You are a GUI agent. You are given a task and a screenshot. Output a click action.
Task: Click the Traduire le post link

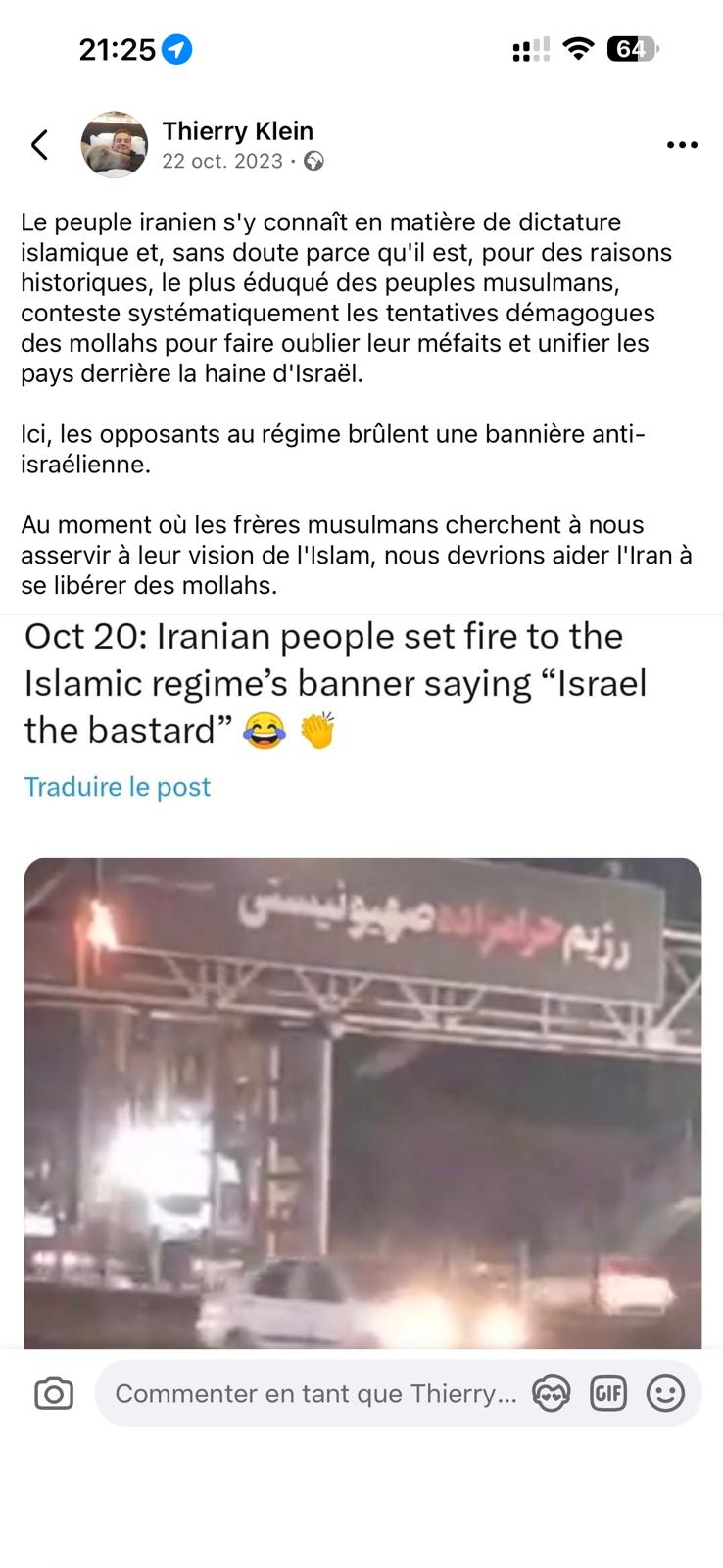[x=118, y=787]
